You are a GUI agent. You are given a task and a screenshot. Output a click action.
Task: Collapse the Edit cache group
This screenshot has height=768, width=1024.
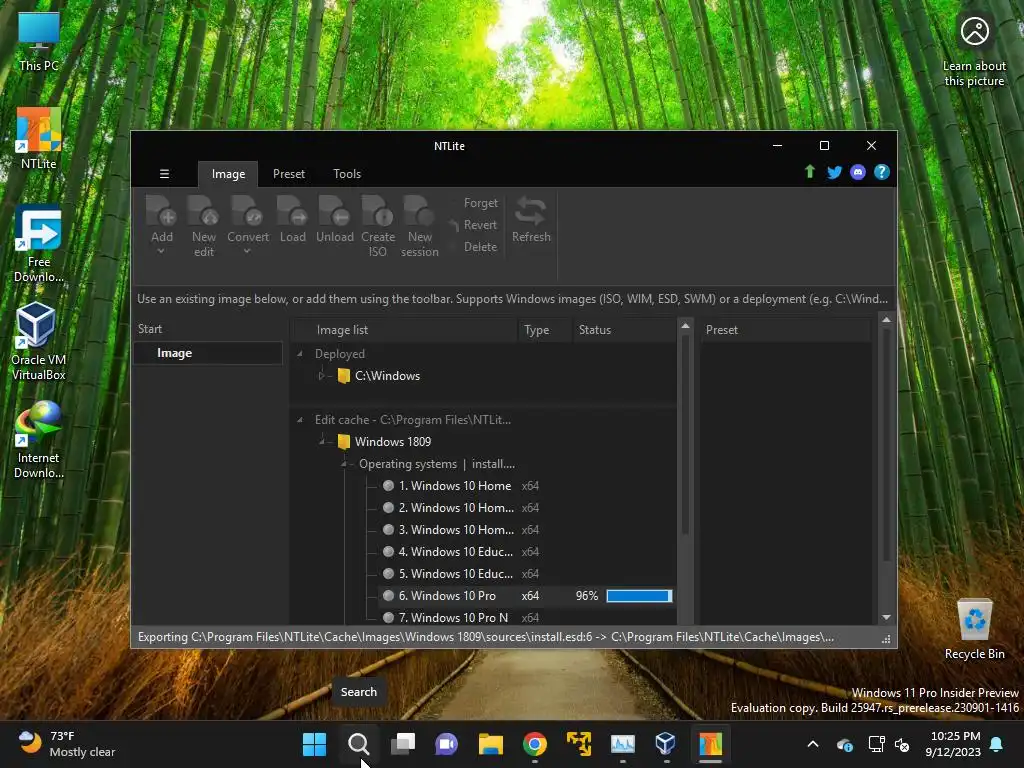[x=300, y=420]
